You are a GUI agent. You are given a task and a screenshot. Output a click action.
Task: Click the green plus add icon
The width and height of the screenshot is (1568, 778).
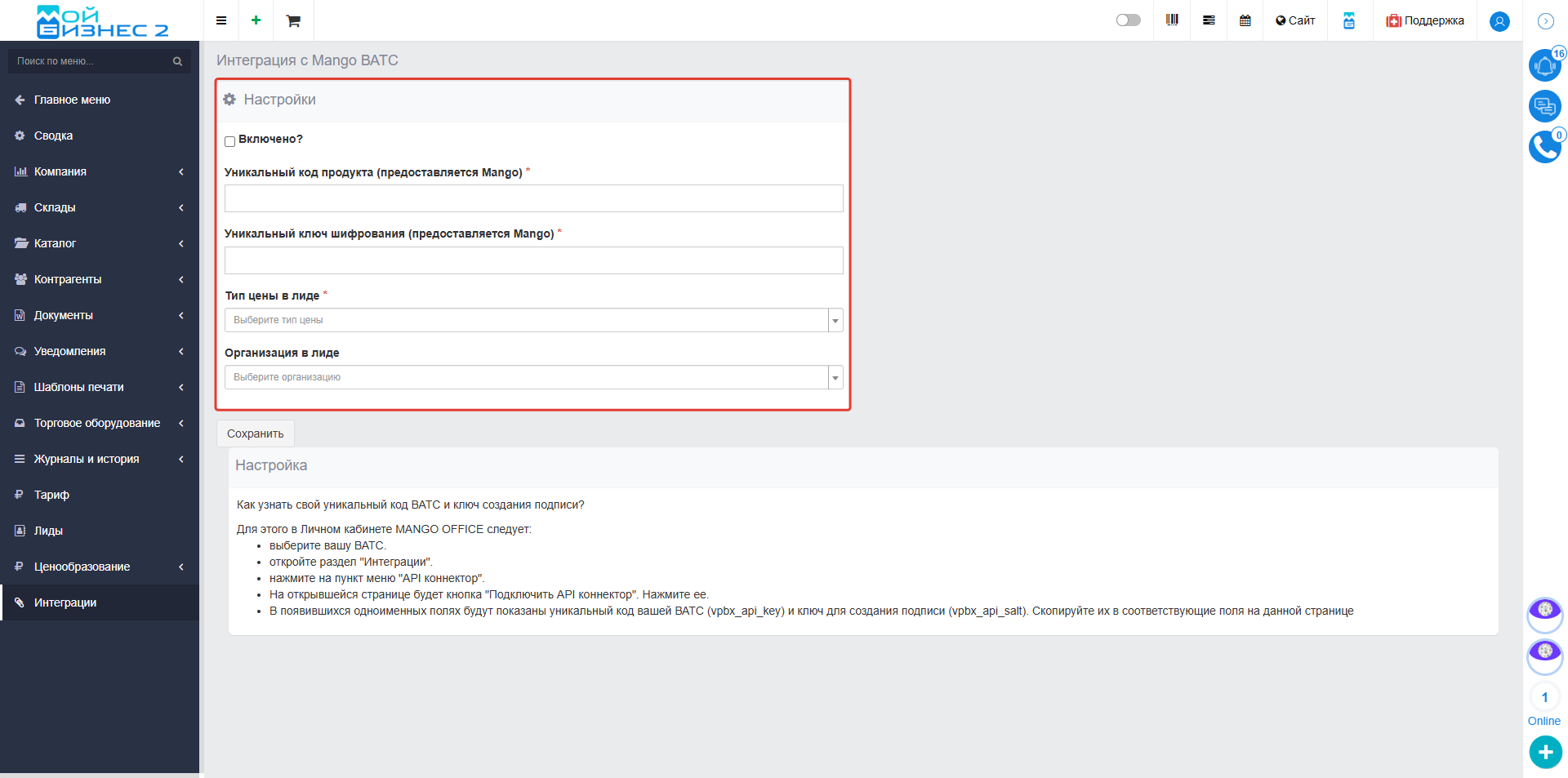coord(256,20)
